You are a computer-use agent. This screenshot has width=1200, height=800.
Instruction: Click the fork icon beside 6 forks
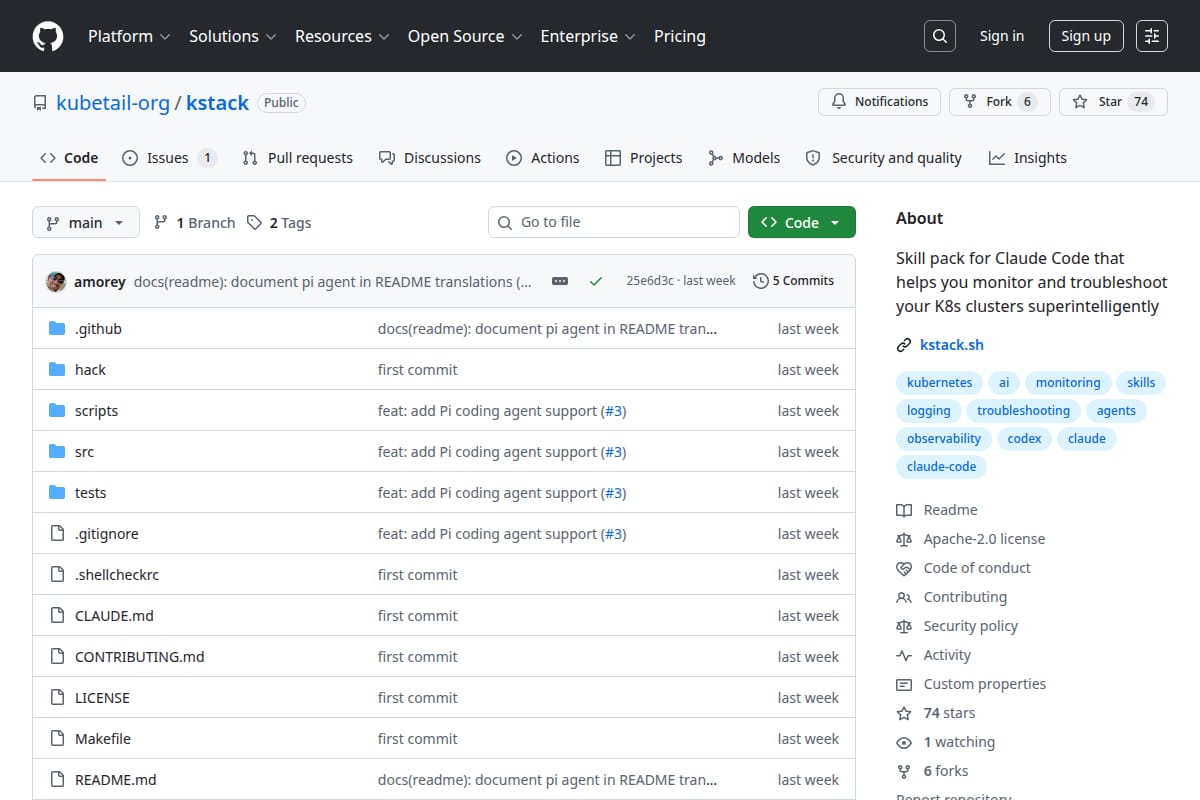click(904, 772)
